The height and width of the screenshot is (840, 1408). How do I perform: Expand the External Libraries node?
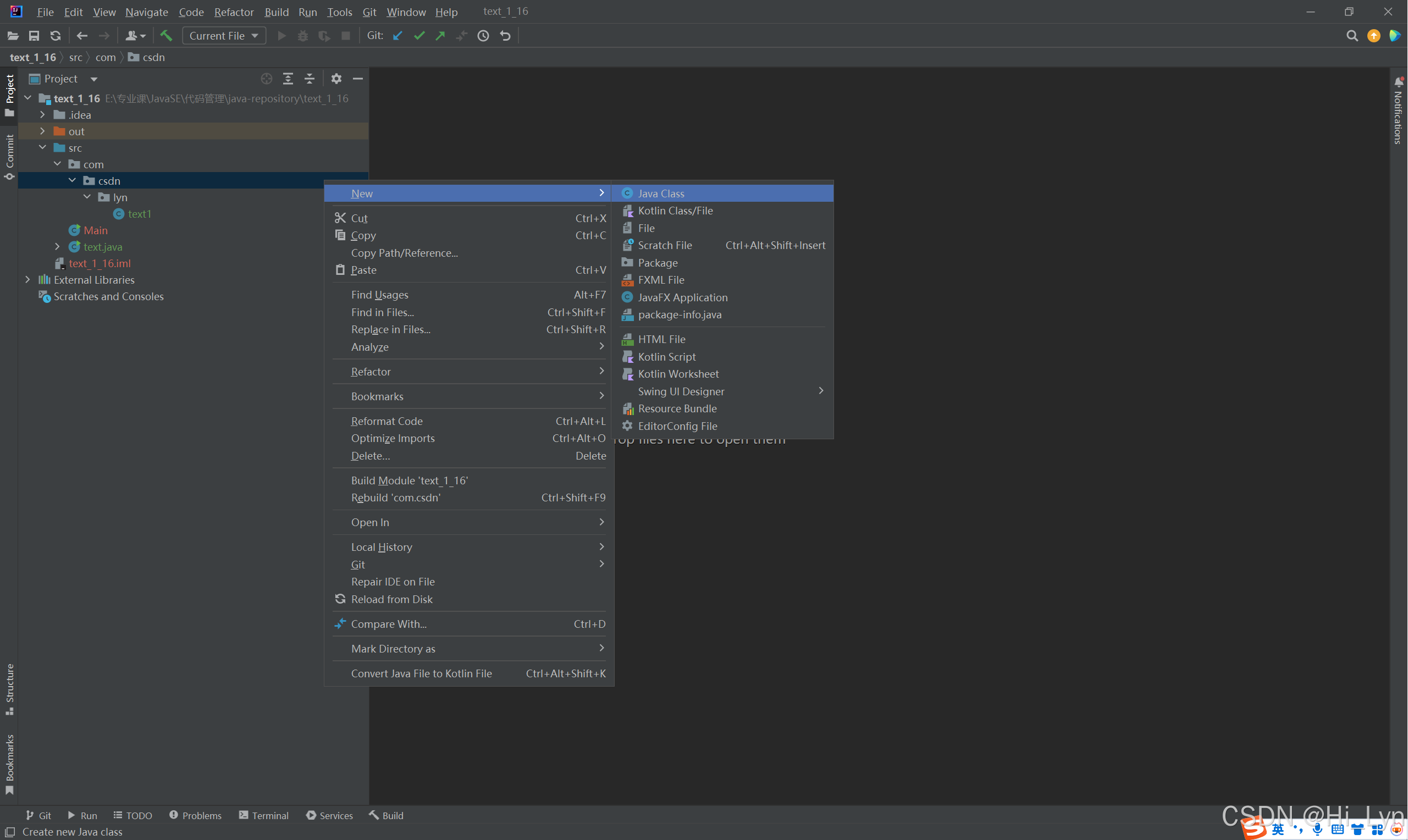27,280
